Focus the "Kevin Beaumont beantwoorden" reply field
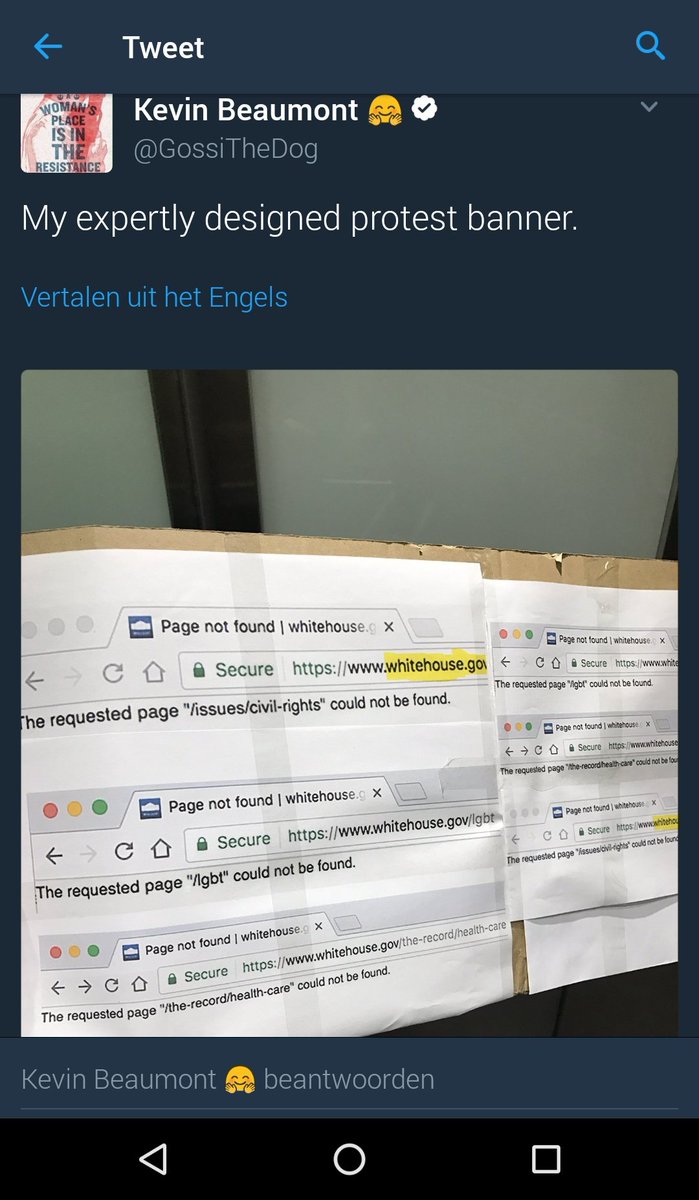This screenshot has width=699, height=1200. pyautogui.click(x=349, y=1079)
